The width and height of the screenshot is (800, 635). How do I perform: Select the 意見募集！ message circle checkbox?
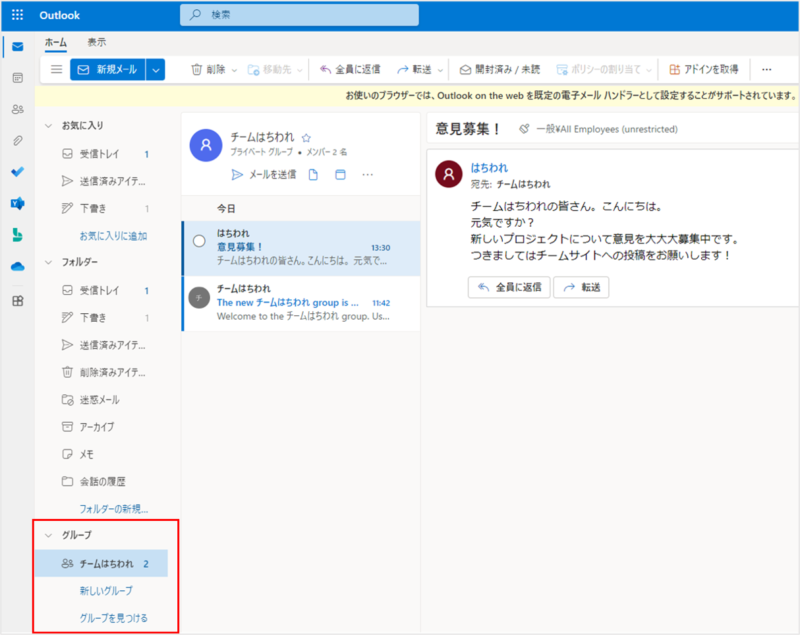click(199, 242)
